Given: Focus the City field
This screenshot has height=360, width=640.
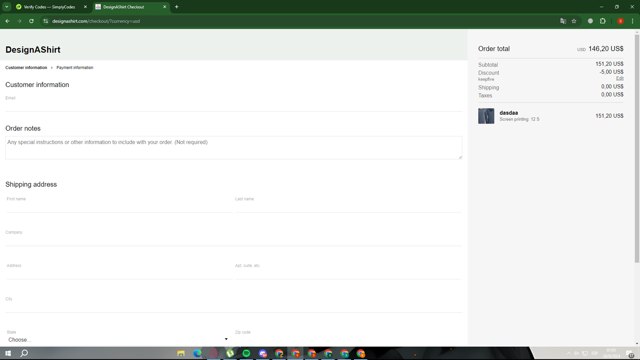Looking at the screenshot, I should [233, 307].
